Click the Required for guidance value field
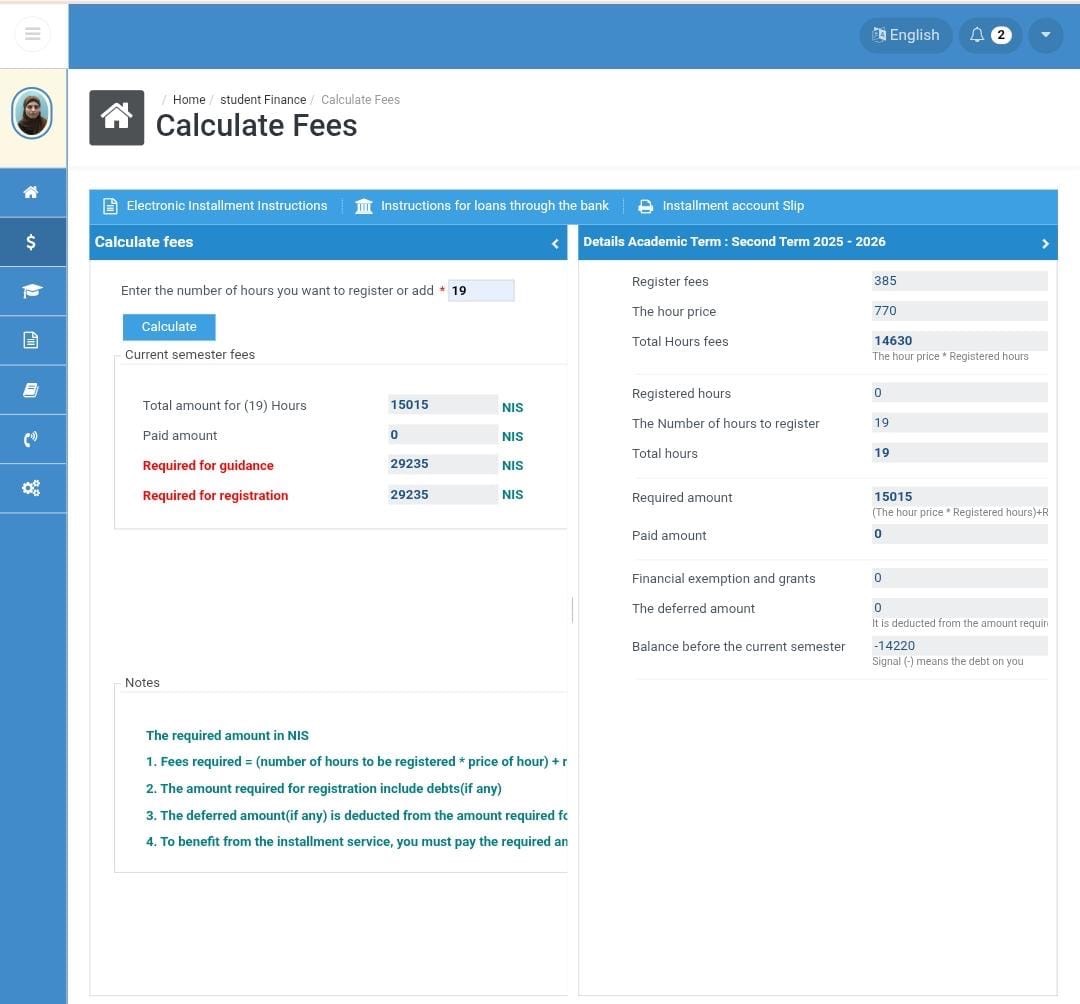This screenshot has width=1080, height=1004. pos(442,464)
